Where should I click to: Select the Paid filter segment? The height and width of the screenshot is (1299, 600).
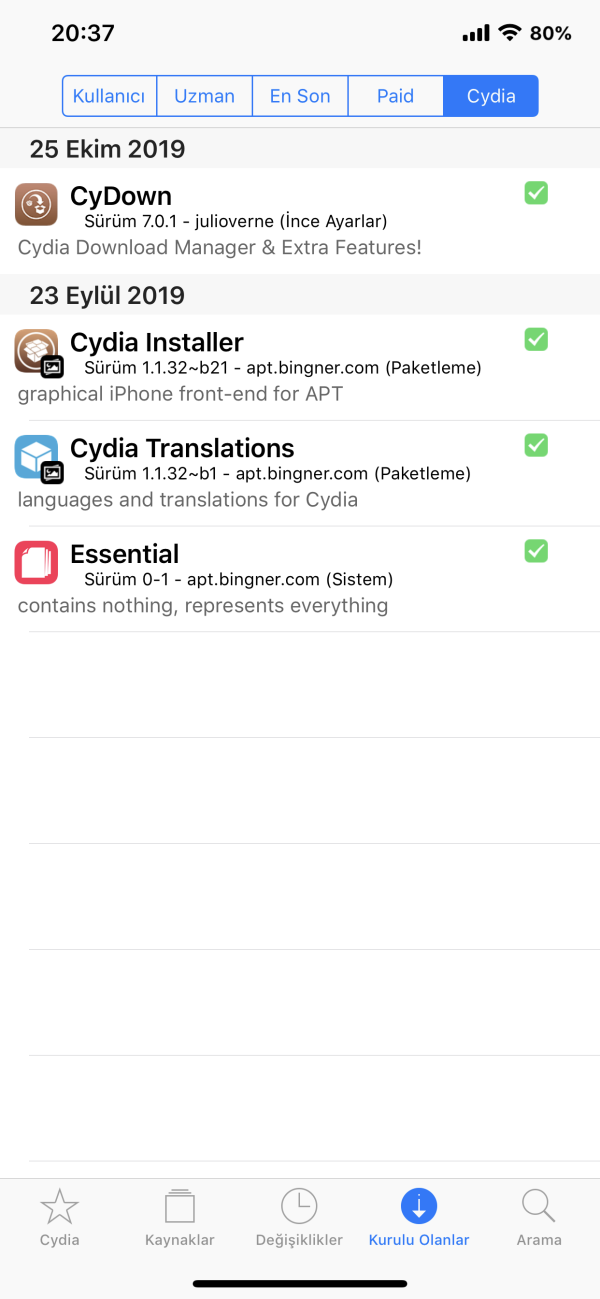pos(395,96)
